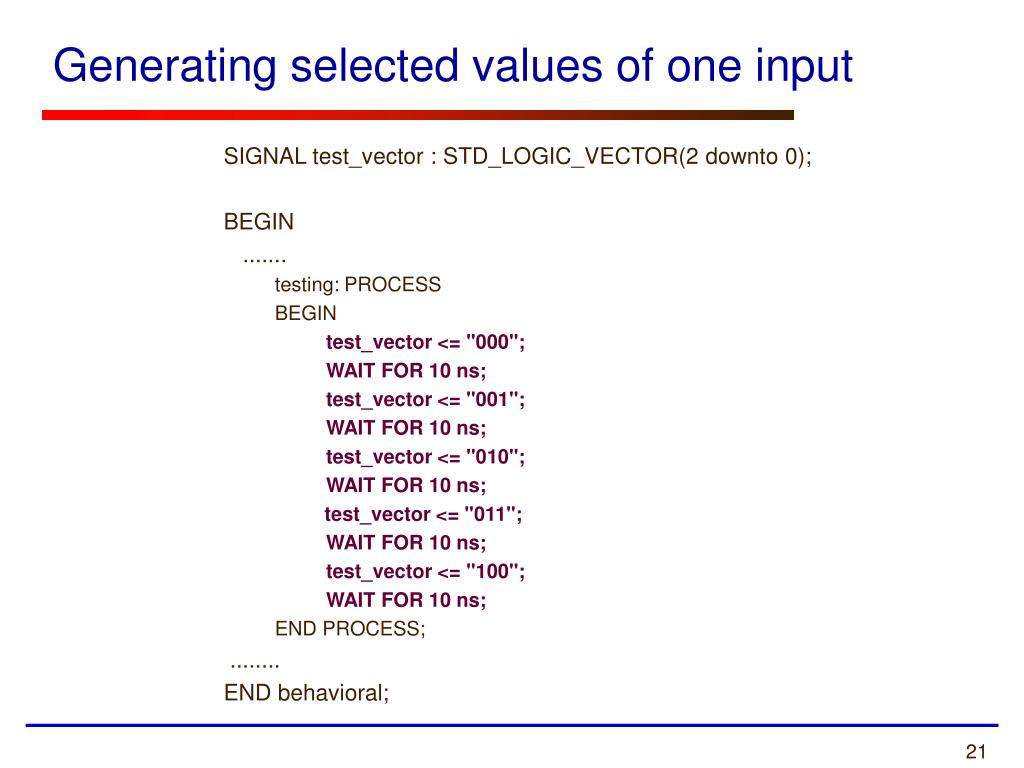Image resolution: width=1024 pixels, height=768 pixels.
Task: Select the test_vector <= "011" line
Action: coord(423,514)
